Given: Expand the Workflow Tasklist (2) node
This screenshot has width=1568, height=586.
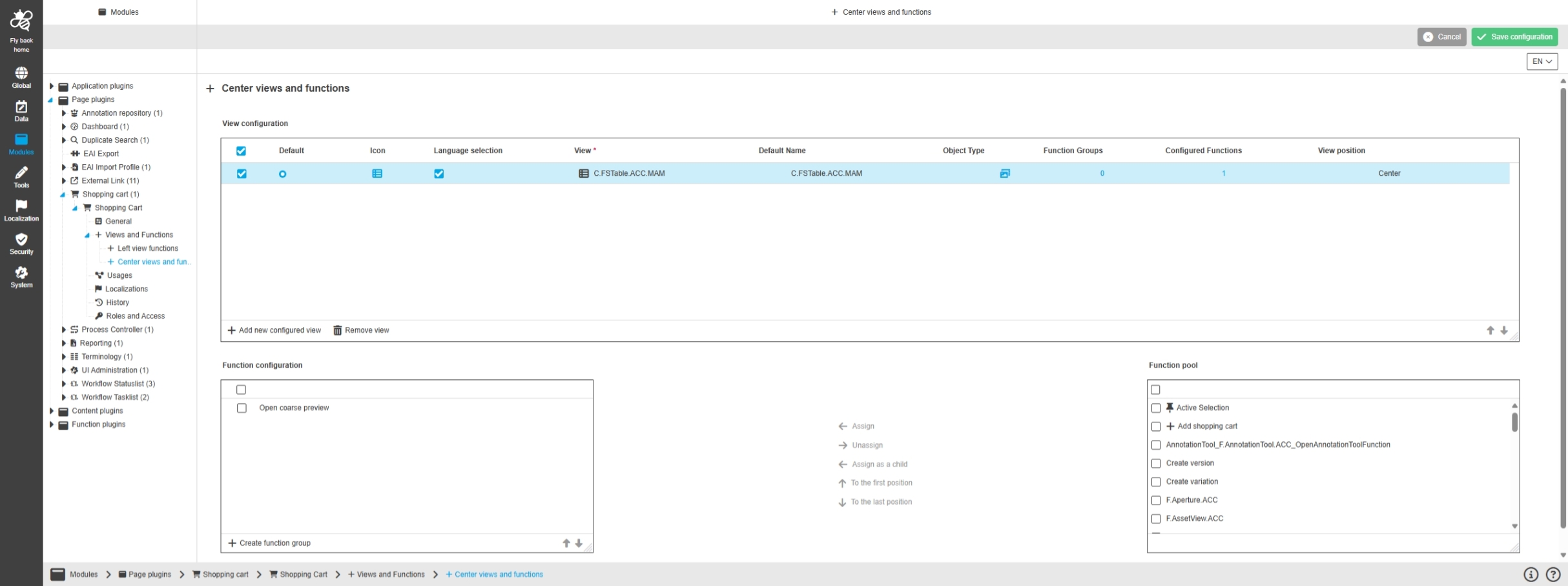Looking at the screenshot, I should click(63, 397).
